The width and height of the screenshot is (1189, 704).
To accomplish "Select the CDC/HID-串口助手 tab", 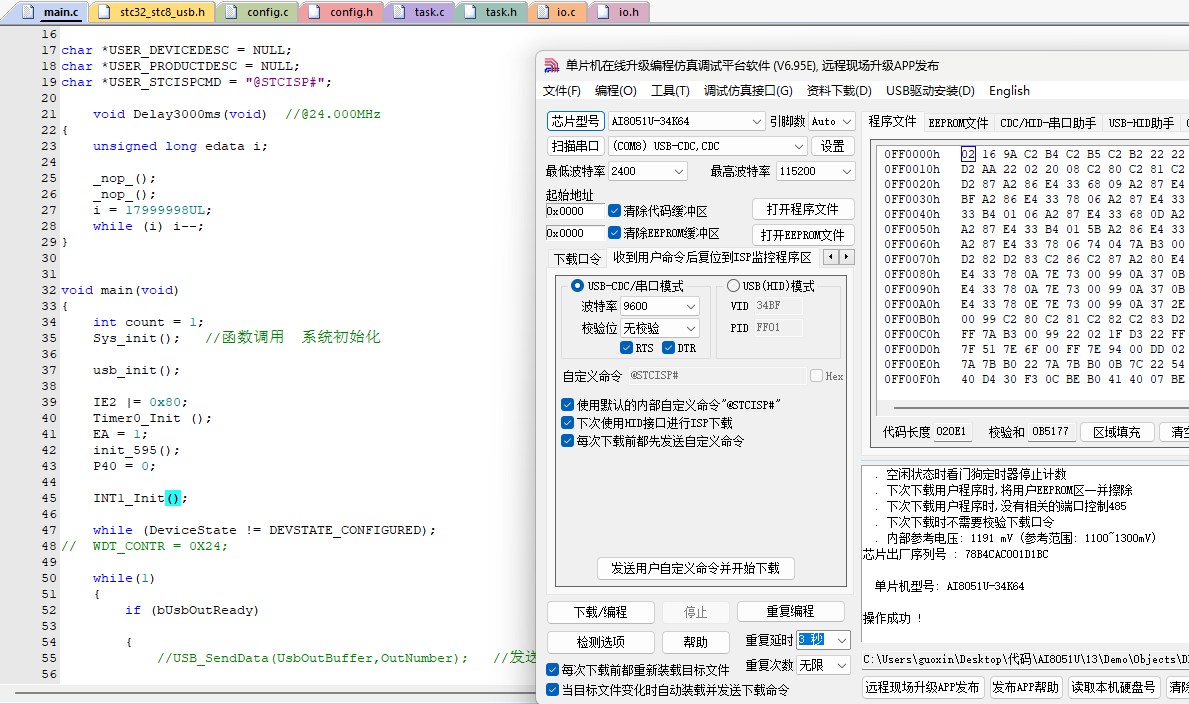I will click(1048, 123).
